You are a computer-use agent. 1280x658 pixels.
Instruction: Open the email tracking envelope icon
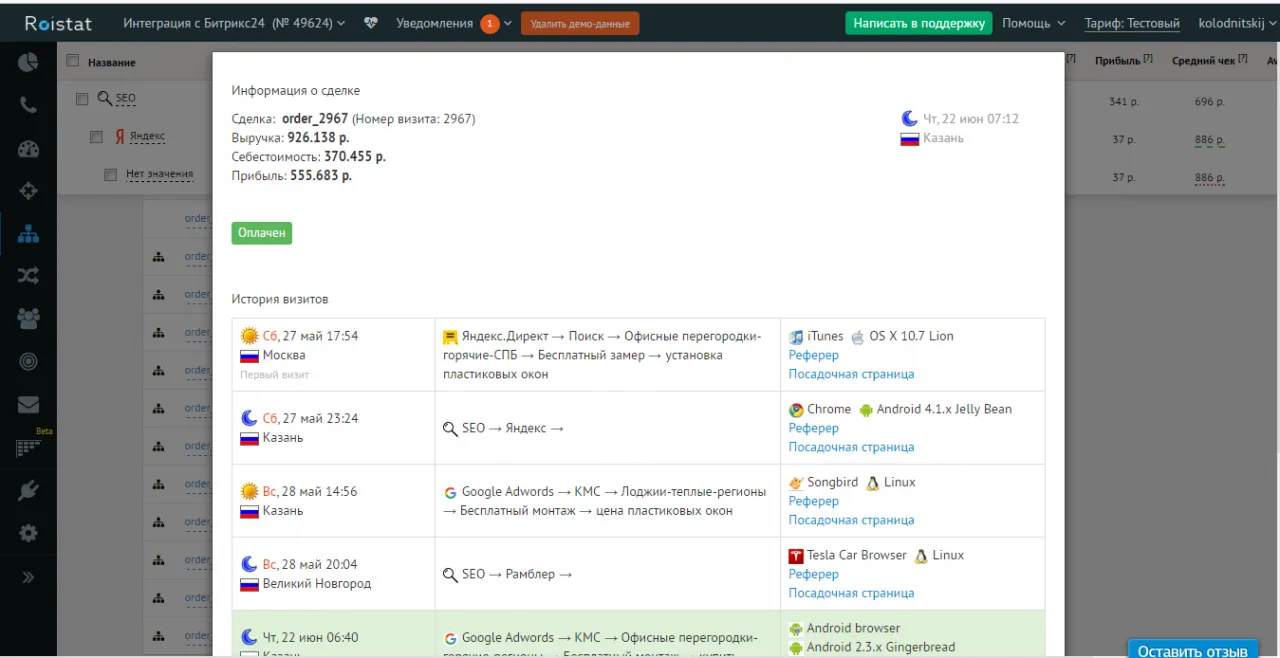click(27, 404)
